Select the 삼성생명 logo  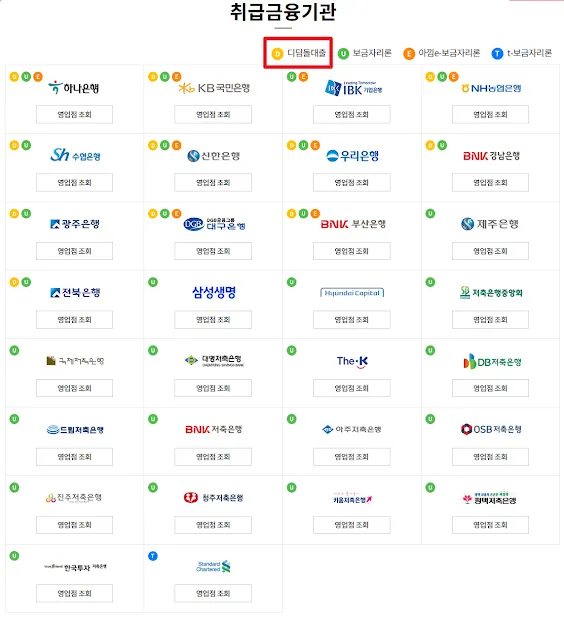tap(214, 292)
